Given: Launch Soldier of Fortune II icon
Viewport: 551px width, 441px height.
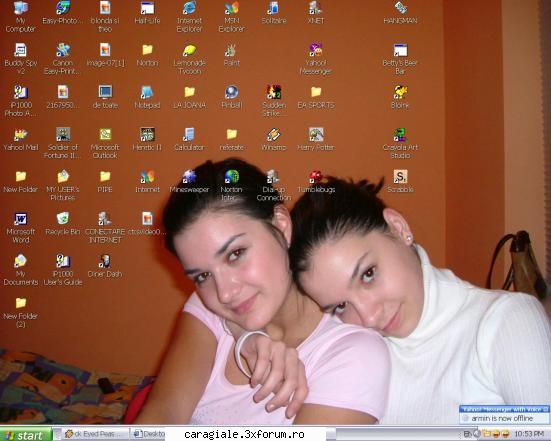Looking at the screenshot, I should pos(63,143).
